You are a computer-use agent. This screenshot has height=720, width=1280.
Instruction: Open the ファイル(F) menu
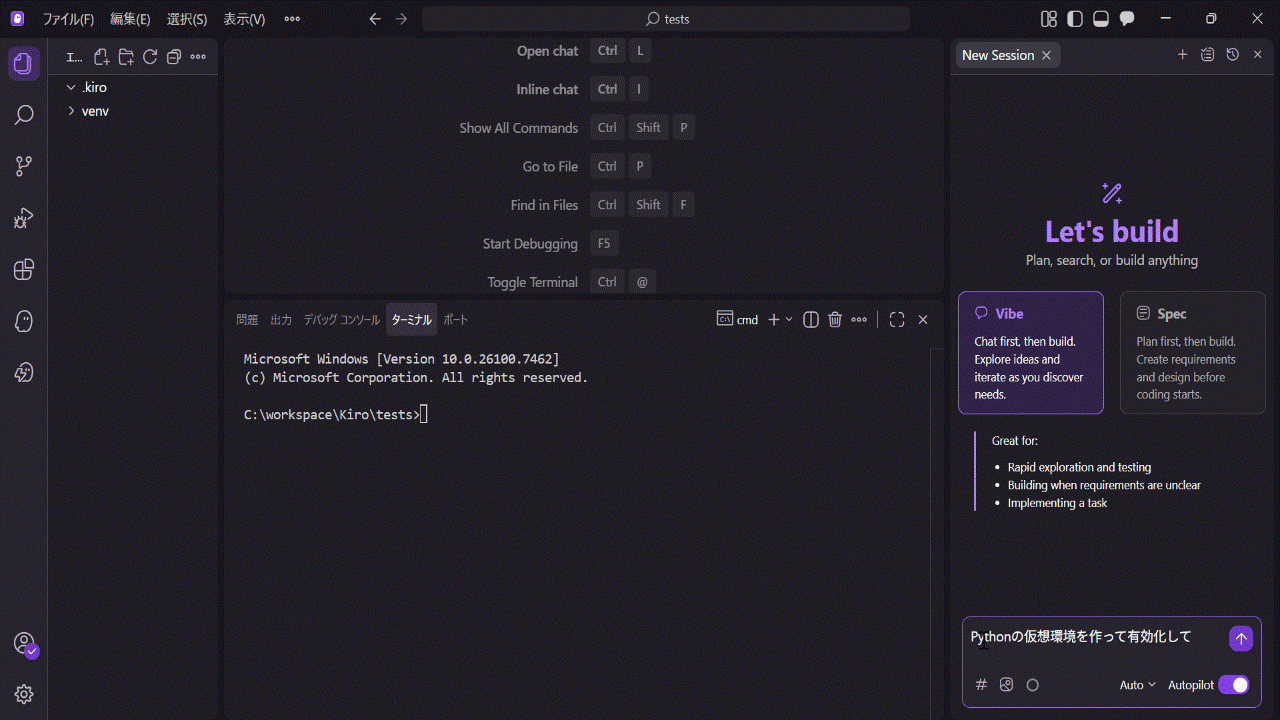[x=68, y=19]
